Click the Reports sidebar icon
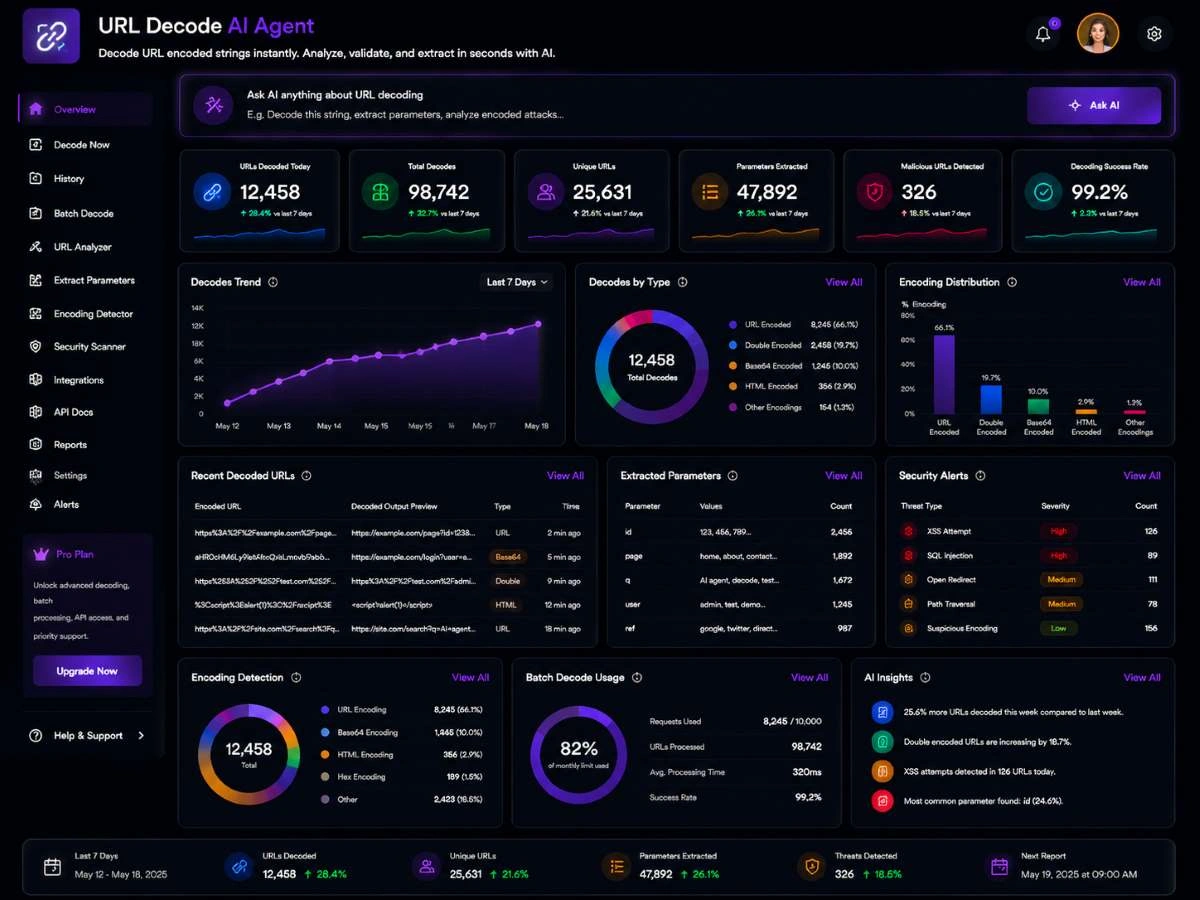The width and height of the screenshot is (1200, 900). click(35, 444)
